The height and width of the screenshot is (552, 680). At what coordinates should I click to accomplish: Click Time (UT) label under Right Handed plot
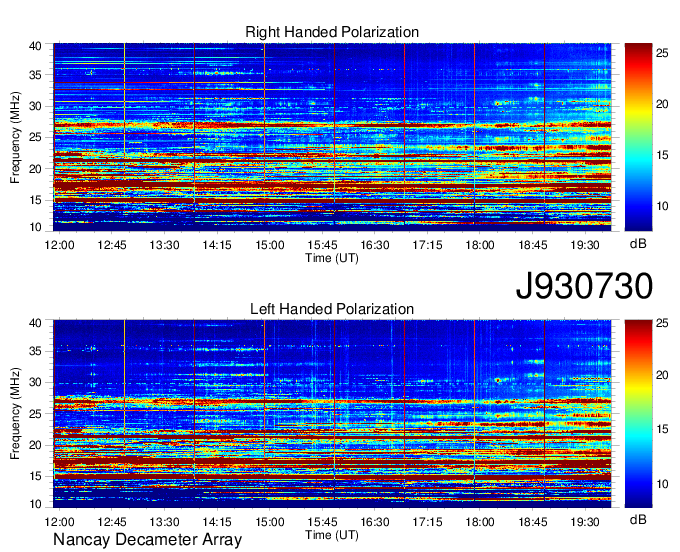coord(332,258)
